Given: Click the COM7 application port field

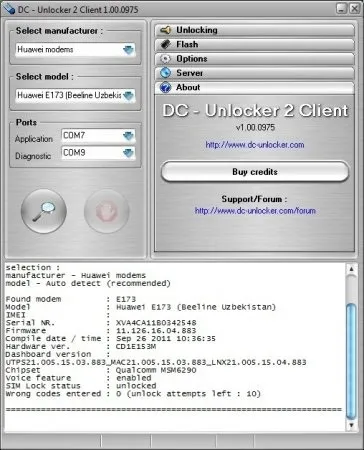Looking at the screenshot, I should [x=98, y=136].
